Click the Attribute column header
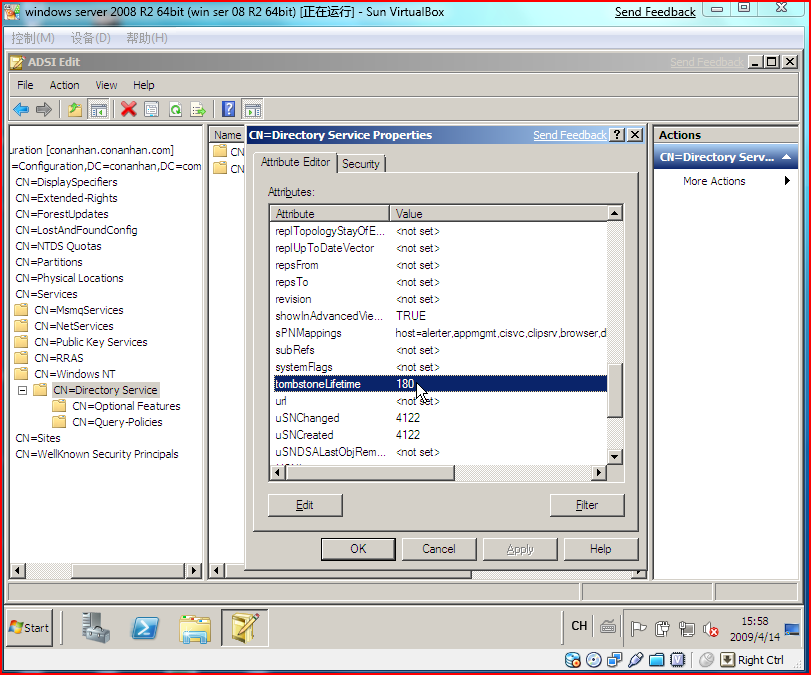The width and height of the screenshot is (811, 675). tap(330, 214)
